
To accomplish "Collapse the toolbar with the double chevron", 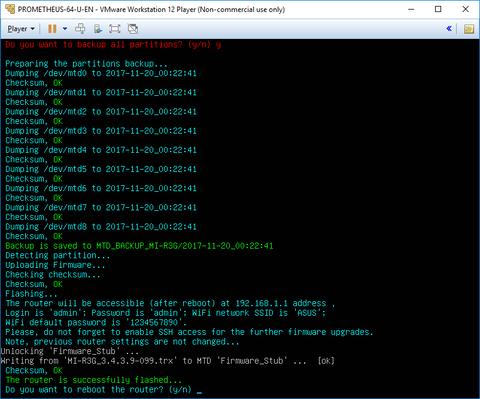I will [x=449, y=29].
